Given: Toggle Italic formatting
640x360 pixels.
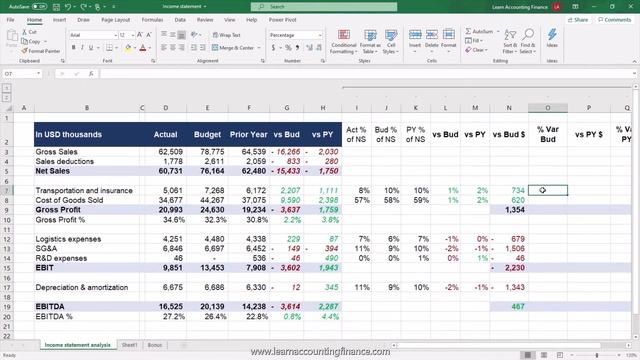Looking at the screenshot, I should (x=82, y=48).
